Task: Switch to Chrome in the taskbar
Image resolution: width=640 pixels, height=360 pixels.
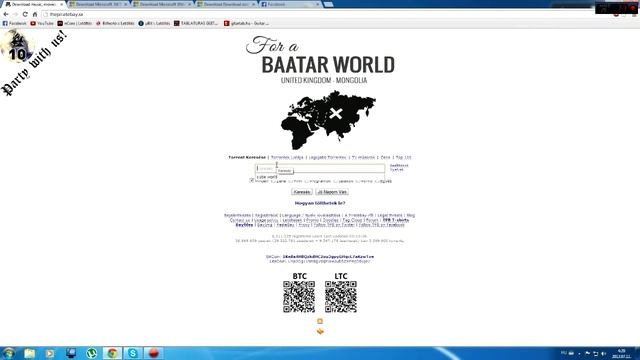Action: [112, 353]
